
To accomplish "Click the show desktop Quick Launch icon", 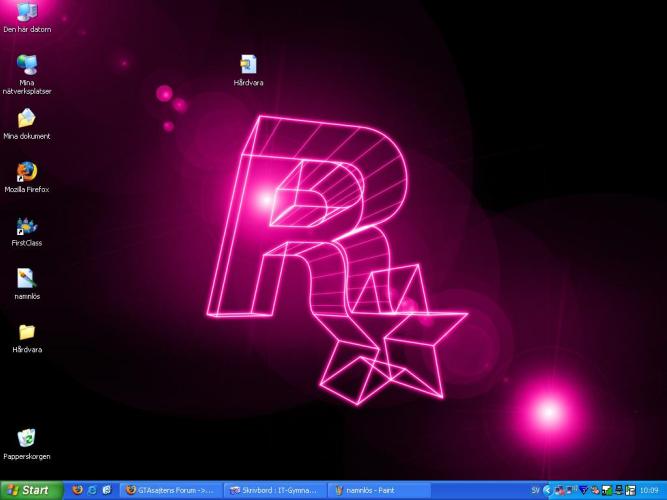I will click(107, 490).
